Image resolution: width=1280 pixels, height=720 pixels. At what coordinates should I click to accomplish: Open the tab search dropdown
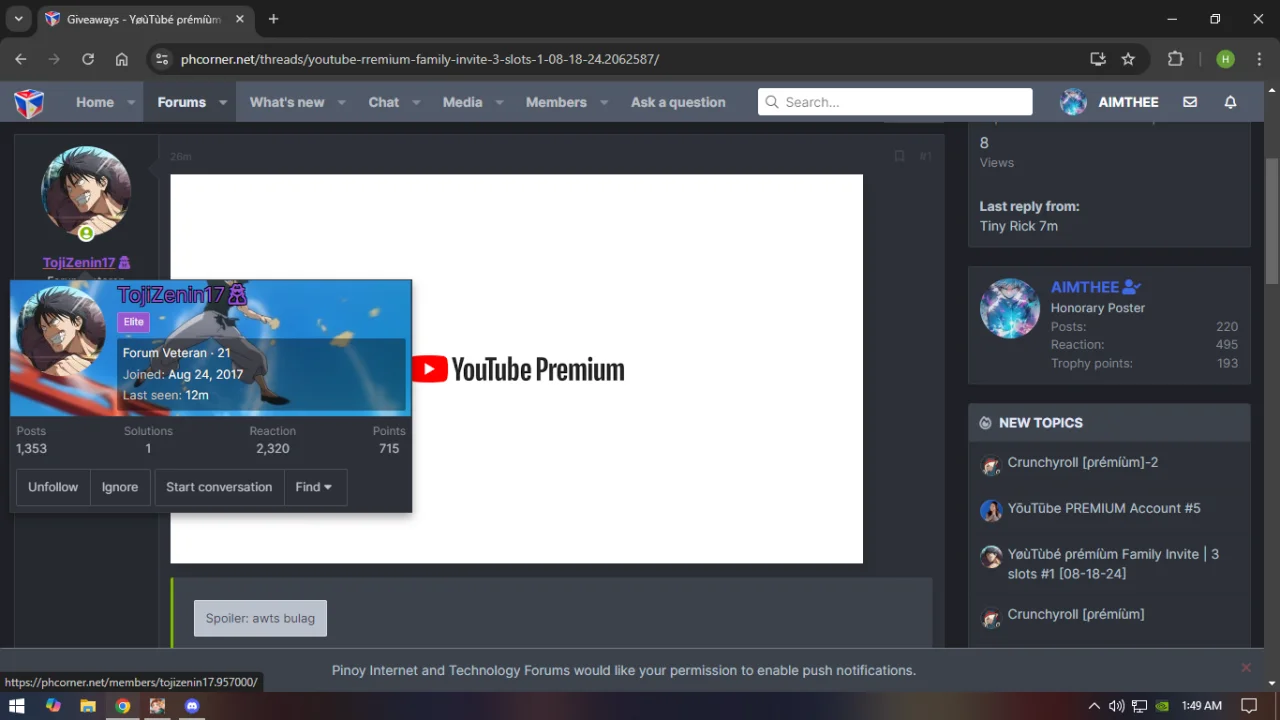pyautogui.click(x=18, y=19)
